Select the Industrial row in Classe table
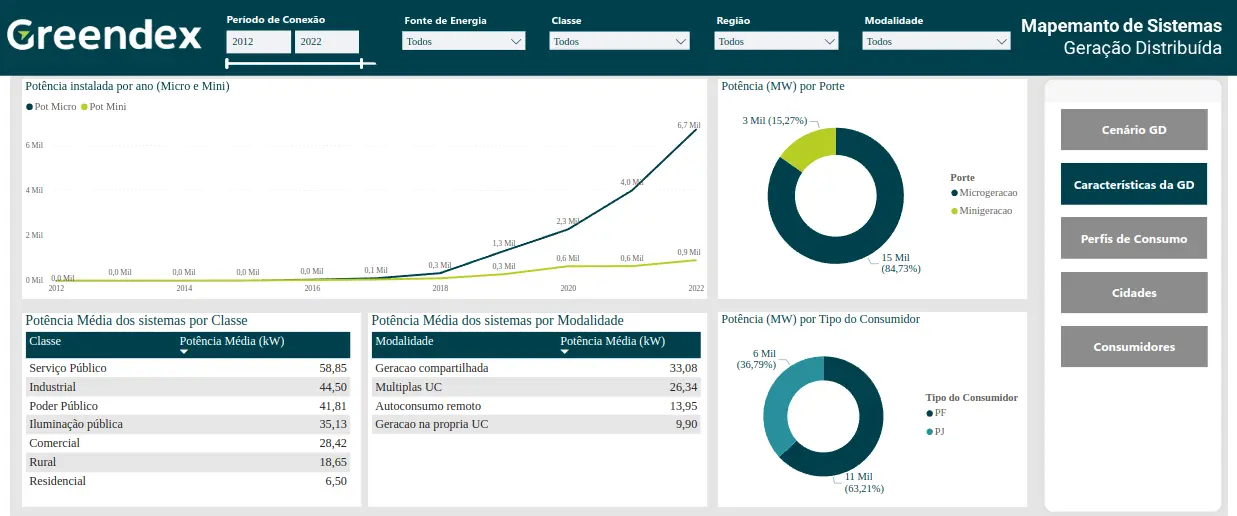Viewport: 1237px width, 516px height. coord(187,387)
